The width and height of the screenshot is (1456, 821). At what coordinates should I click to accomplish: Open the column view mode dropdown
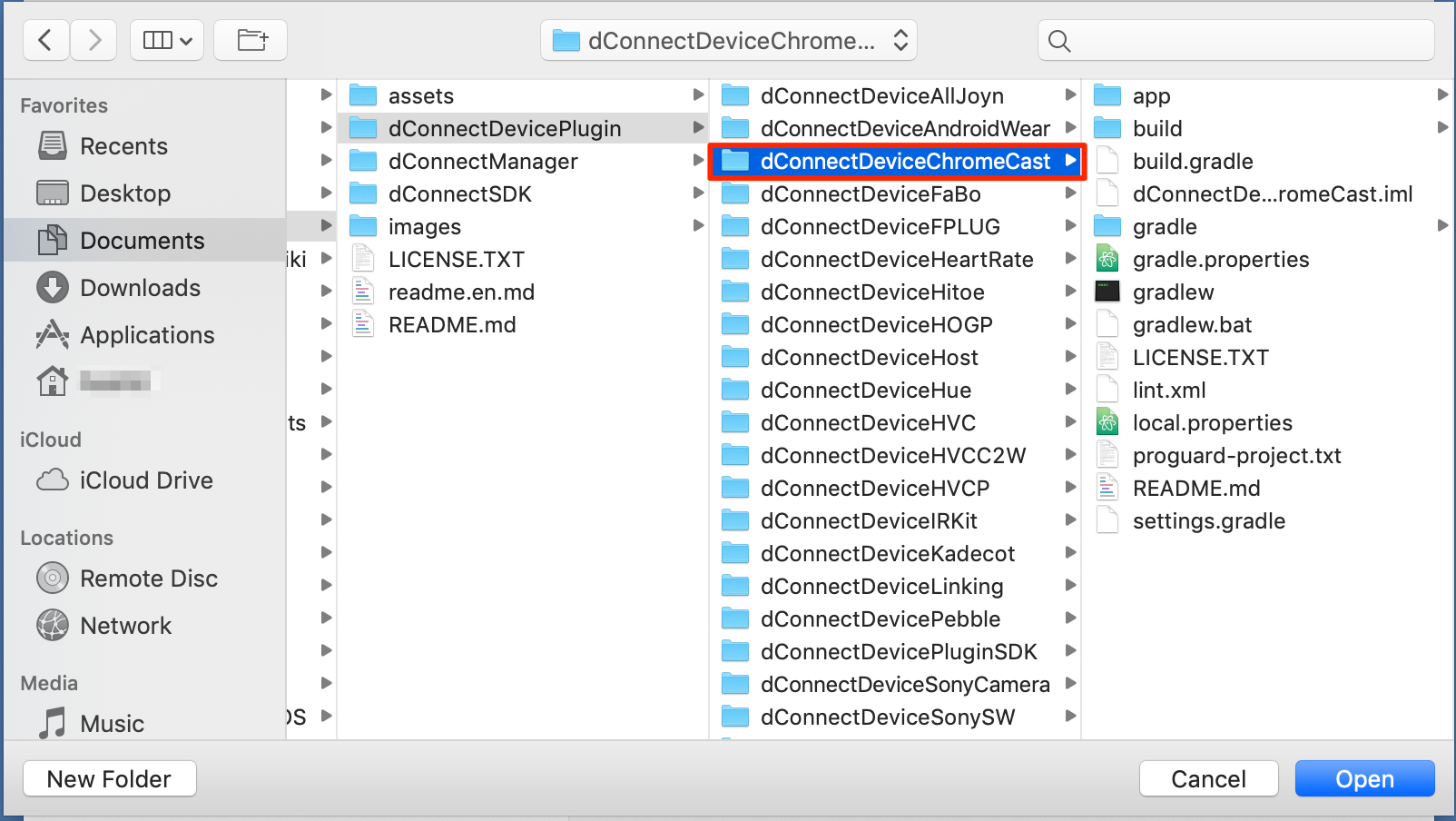coord(167,41)
